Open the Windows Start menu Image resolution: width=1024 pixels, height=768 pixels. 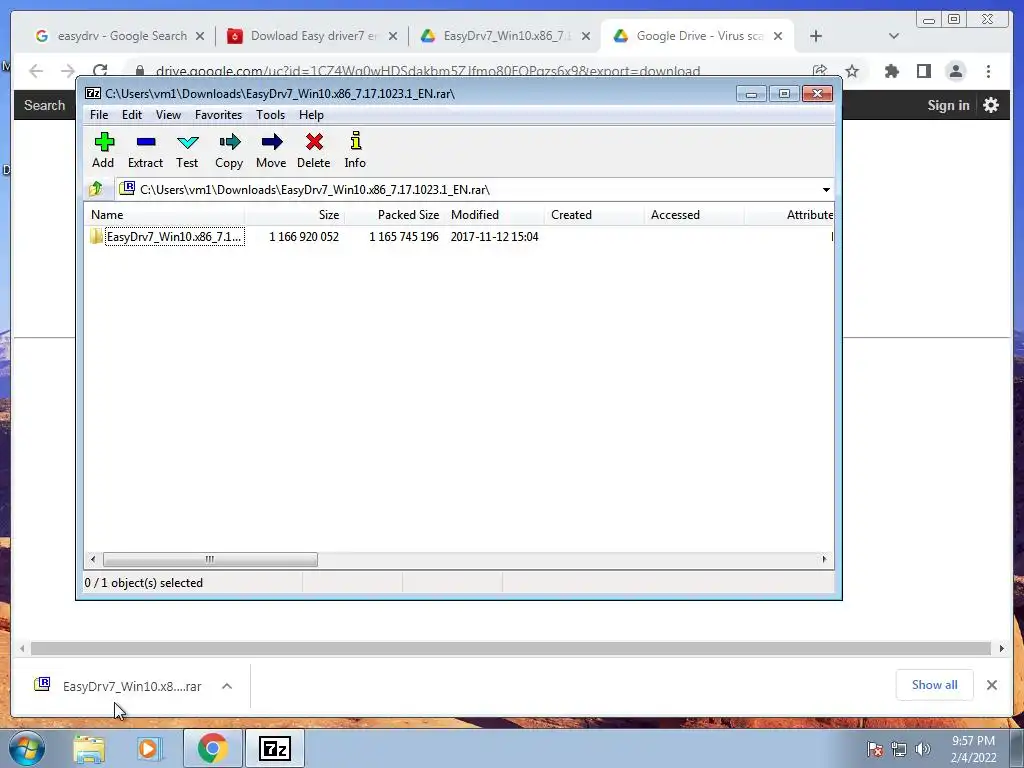tap(27, 748)
